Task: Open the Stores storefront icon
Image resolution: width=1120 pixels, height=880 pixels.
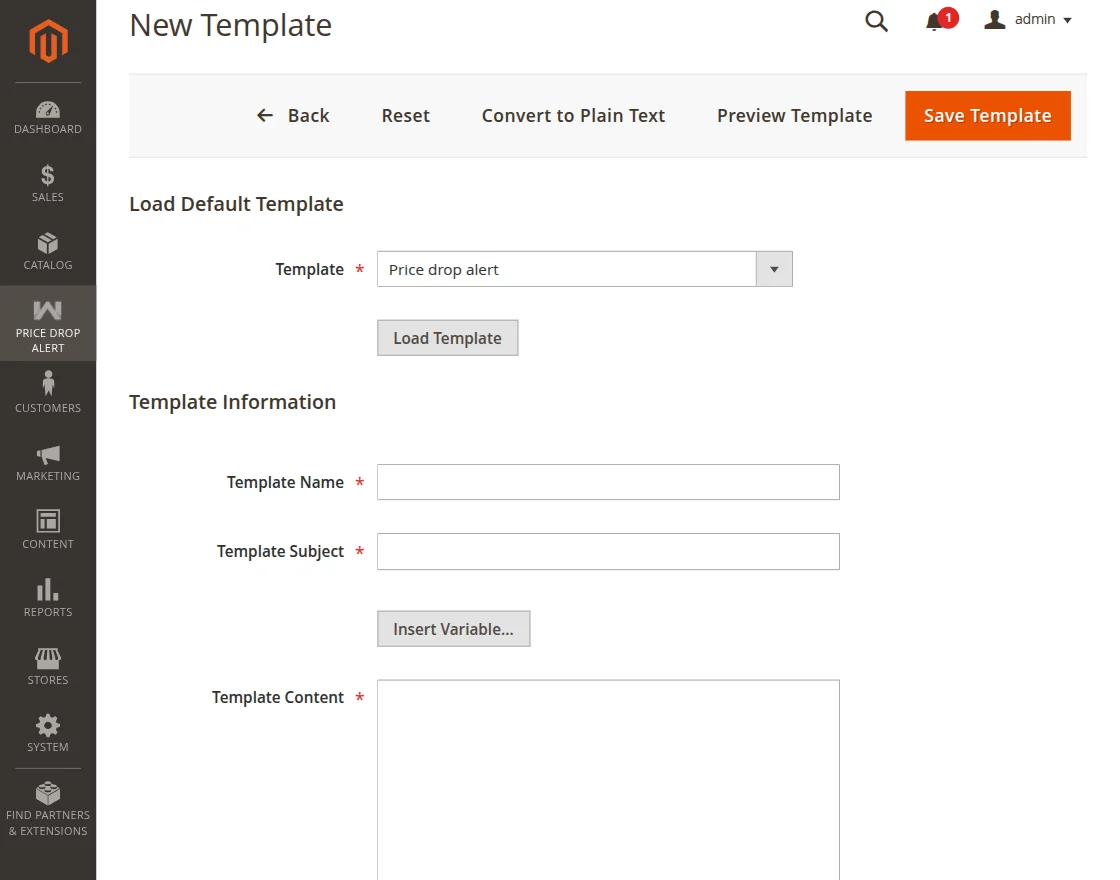Action: 48,658
